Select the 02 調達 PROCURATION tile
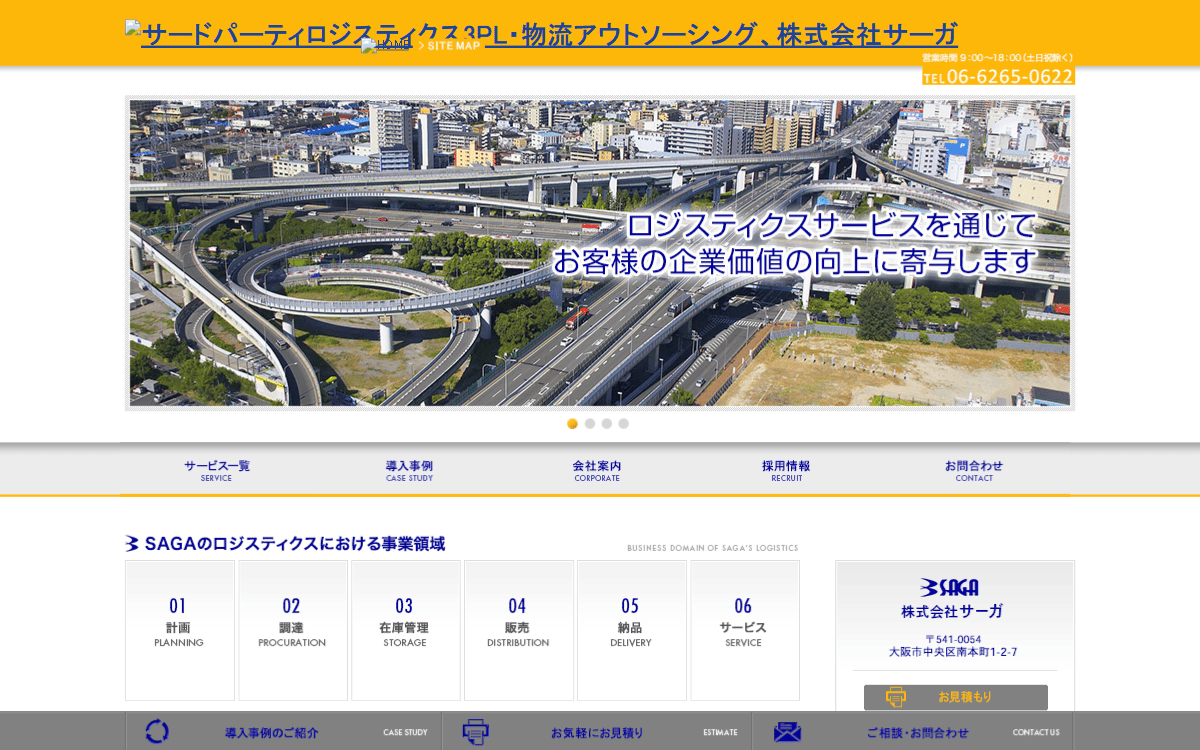Viewport: 1200px width, 750px height. pyautogui.click(x=293, y=630)
